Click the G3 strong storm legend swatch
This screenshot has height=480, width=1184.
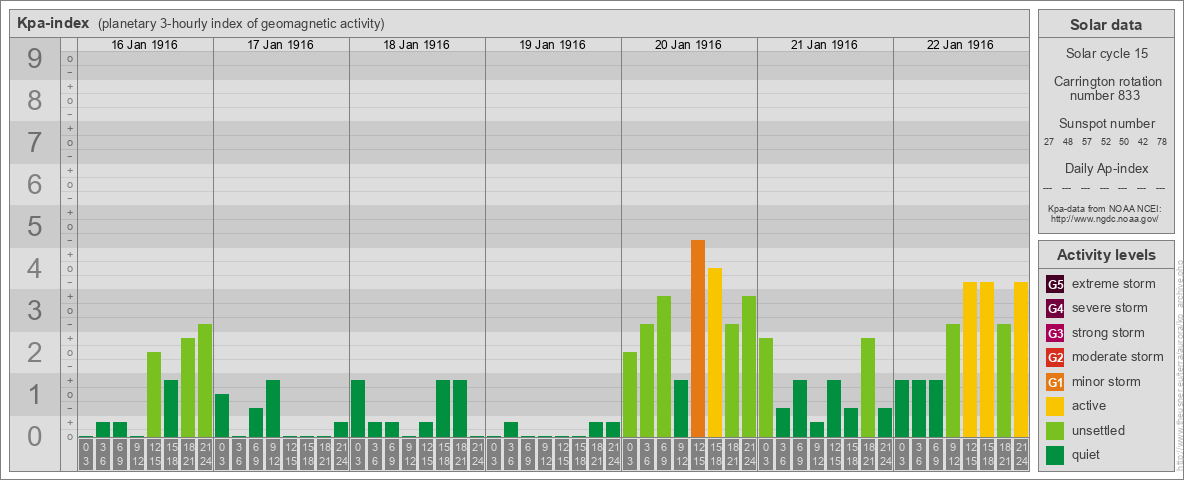click(x=1055, y=333)
